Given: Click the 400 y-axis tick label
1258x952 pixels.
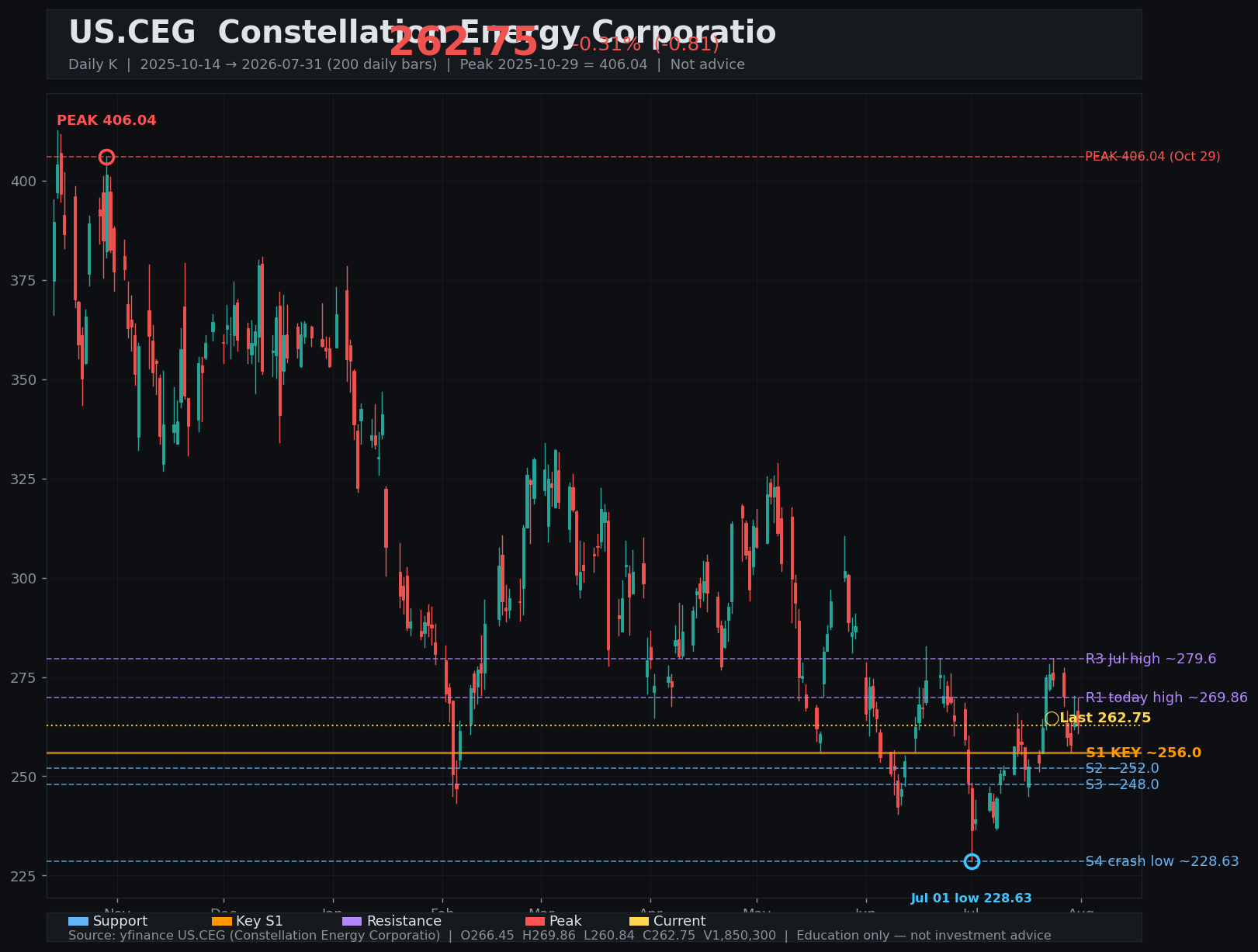Looking at the screenshot, I should [23, 182].
